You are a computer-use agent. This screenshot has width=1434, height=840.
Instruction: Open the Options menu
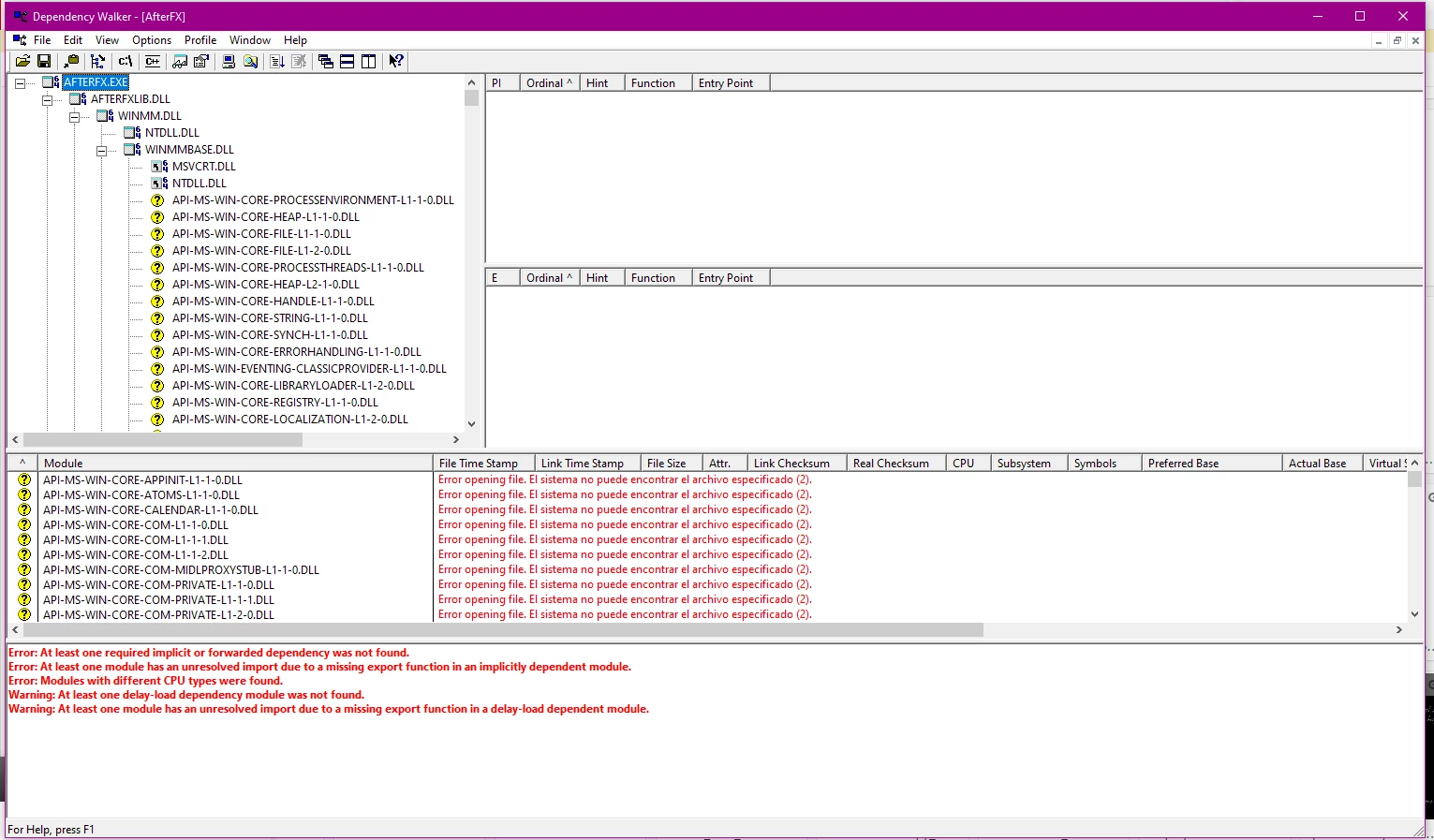pyautogui.click(x=152, y=40)
